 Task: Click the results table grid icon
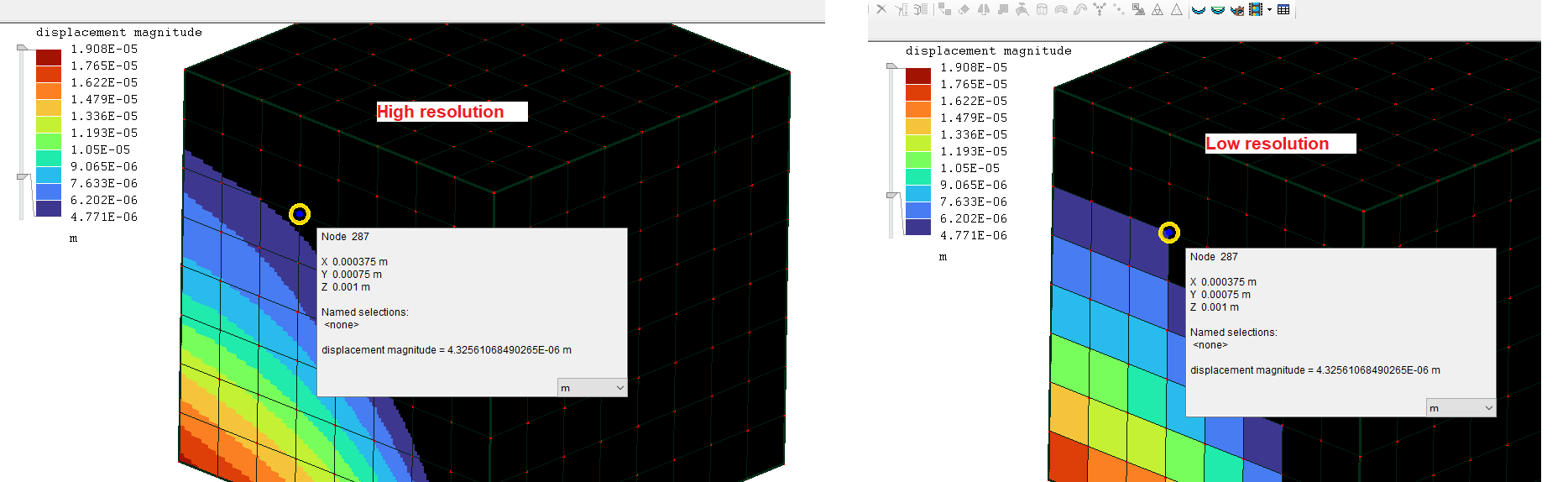(1283, 9)
